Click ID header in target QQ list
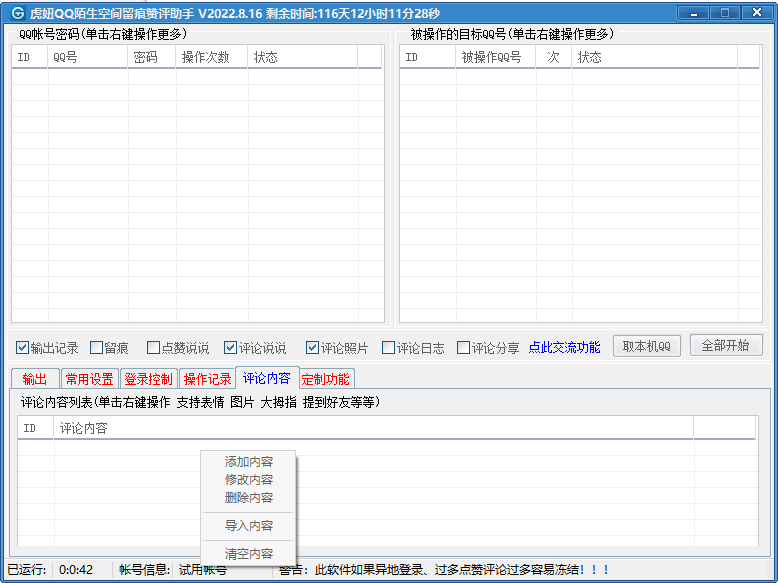The image size is (778, 583). tap(428, 57)
